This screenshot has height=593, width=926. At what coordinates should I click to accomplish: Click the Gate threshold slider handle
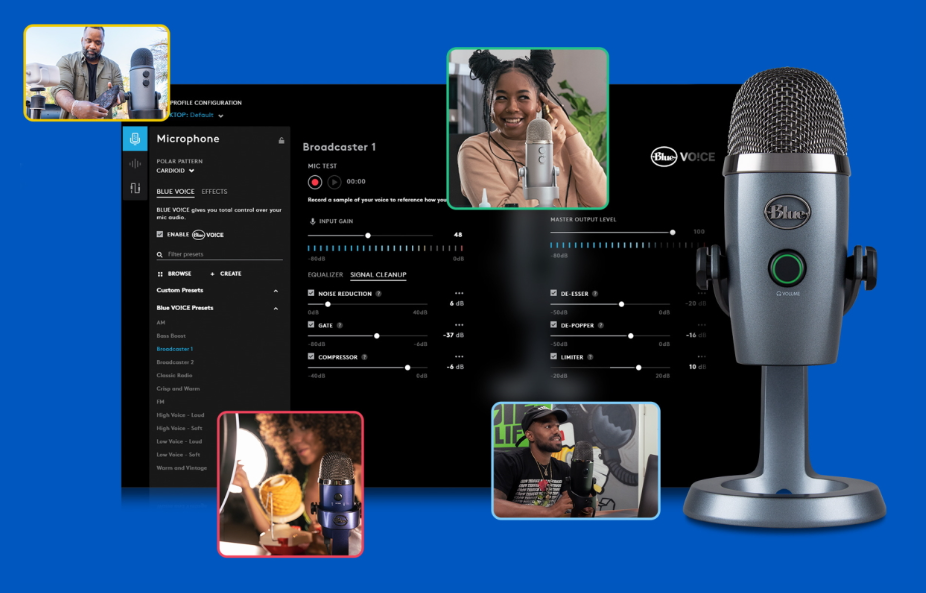click(x=377, y=335)
